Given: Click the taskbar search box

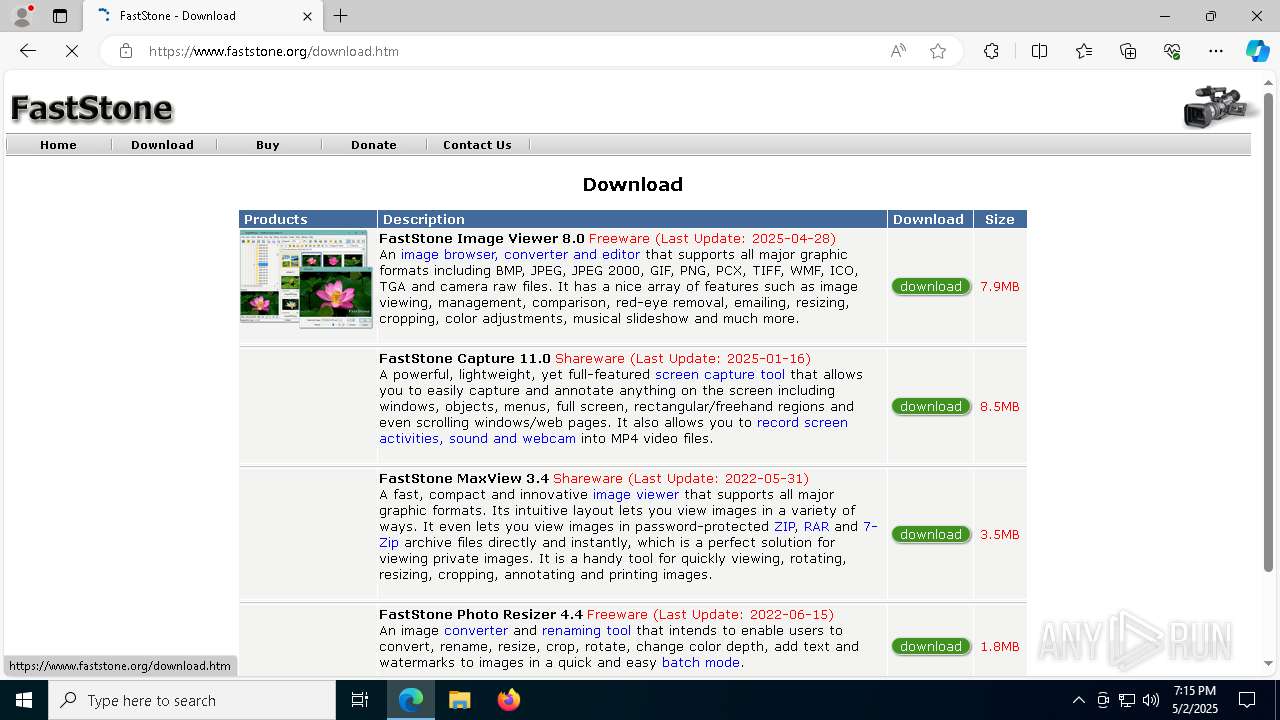Looking at the screenshot, I should coord(192,700).
